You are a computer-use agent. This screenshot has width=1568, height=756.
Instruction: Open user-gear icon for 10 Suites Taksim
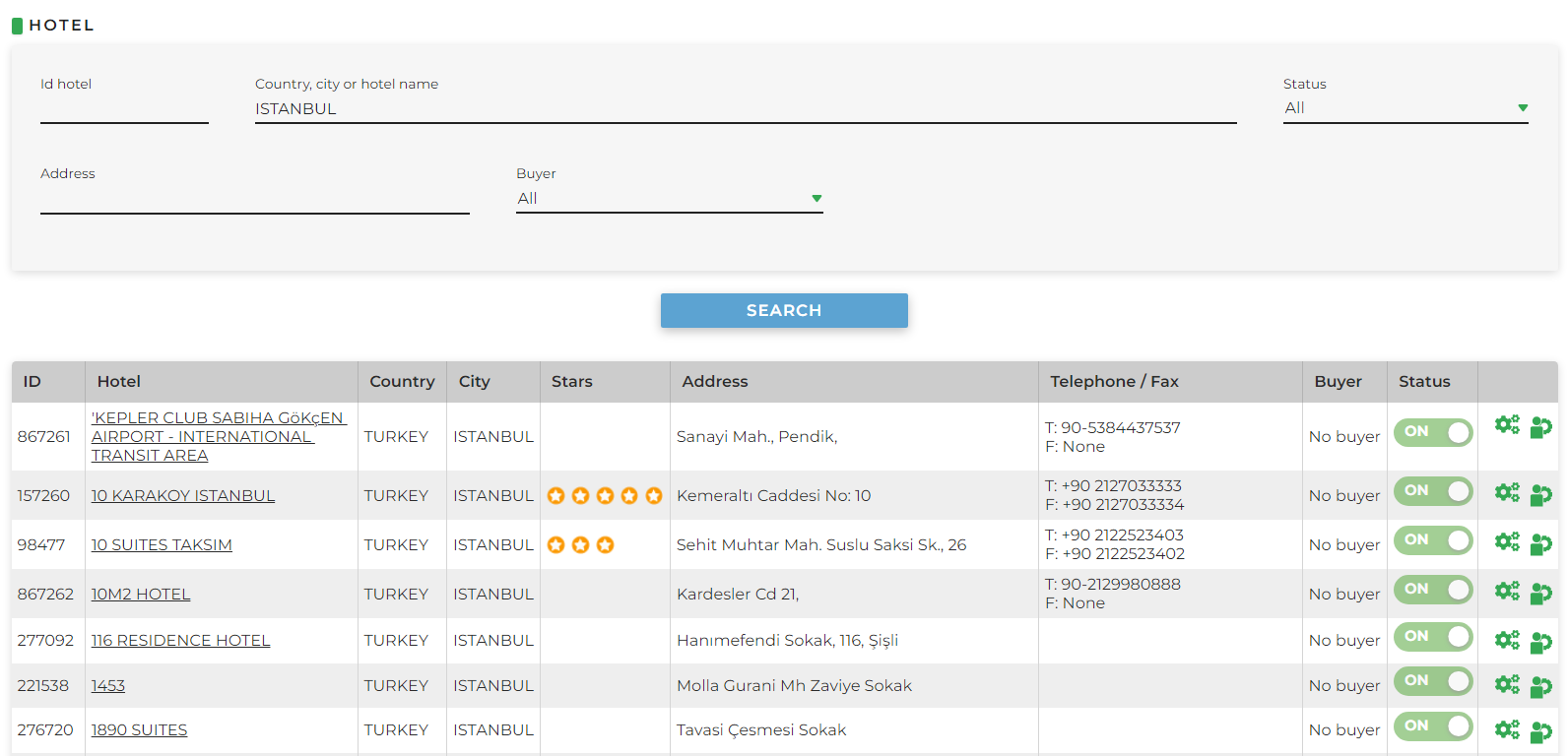[1541, 544]
